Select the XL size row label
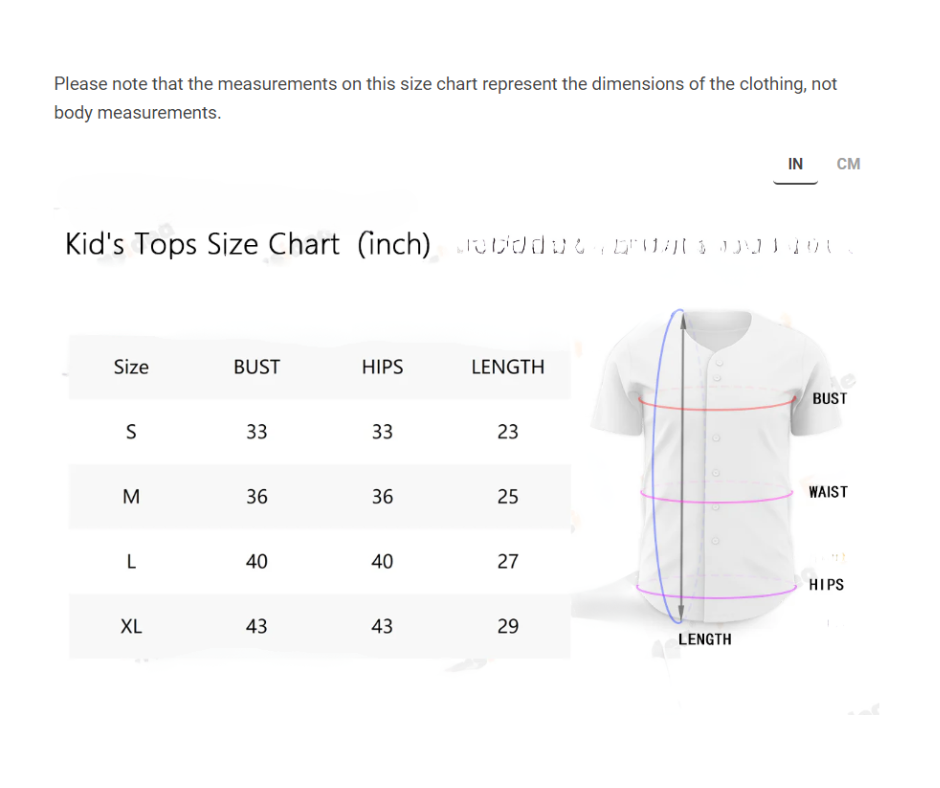The width and height of the screenshot is (940, 788). [131, 627]
